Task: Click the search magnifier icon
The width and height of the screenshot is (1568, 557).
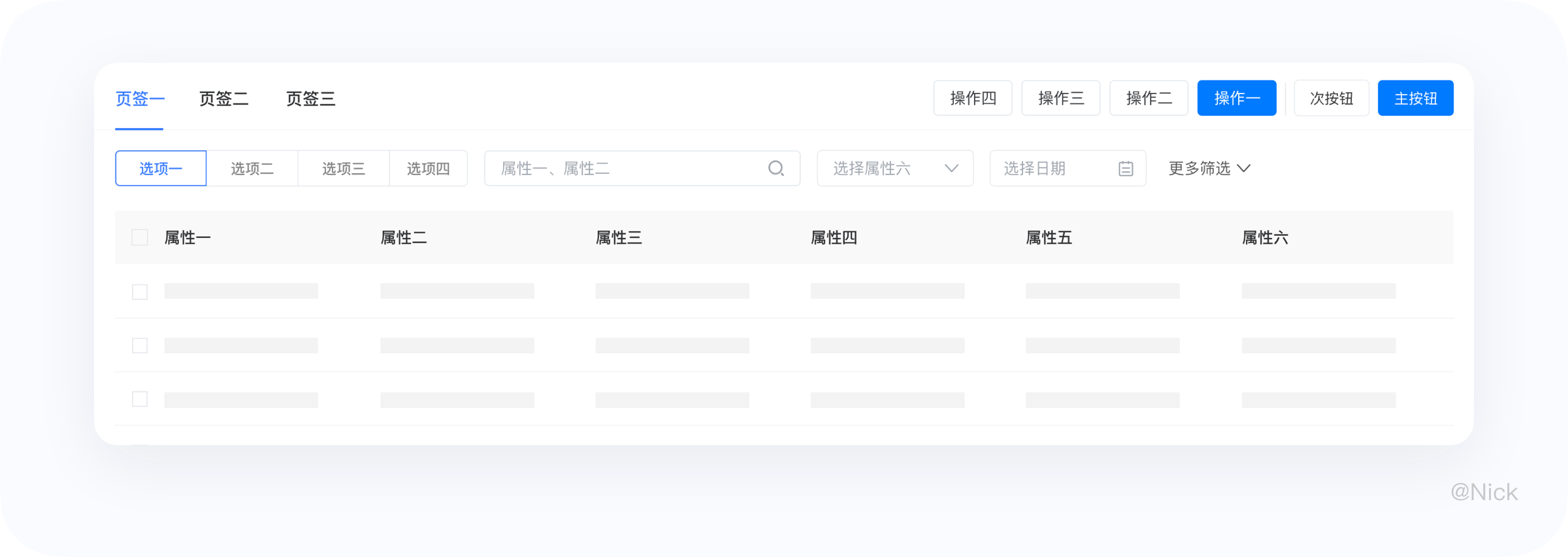Action: point(776,169)
